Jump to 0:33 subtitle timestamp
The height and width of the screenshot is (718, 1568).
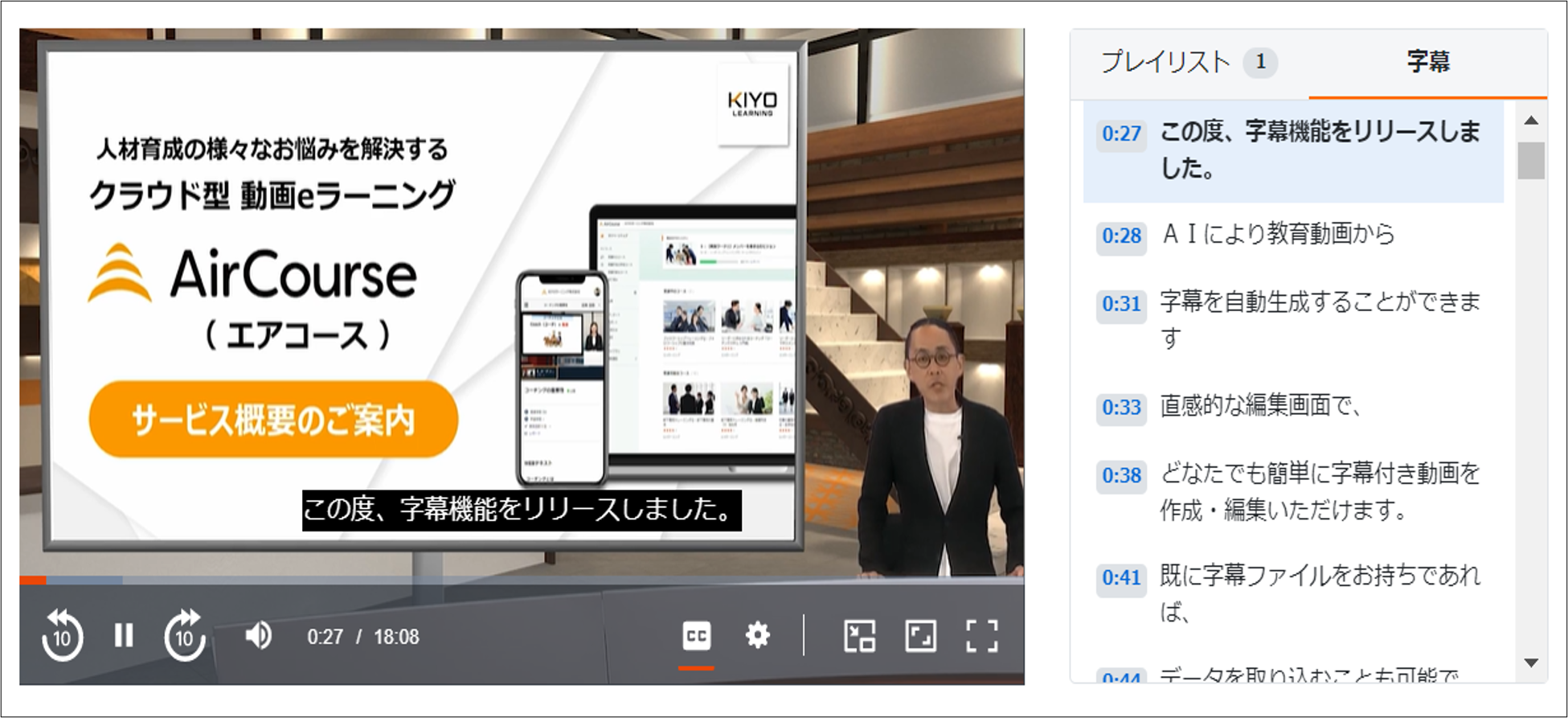click(x=1121, y=408)
